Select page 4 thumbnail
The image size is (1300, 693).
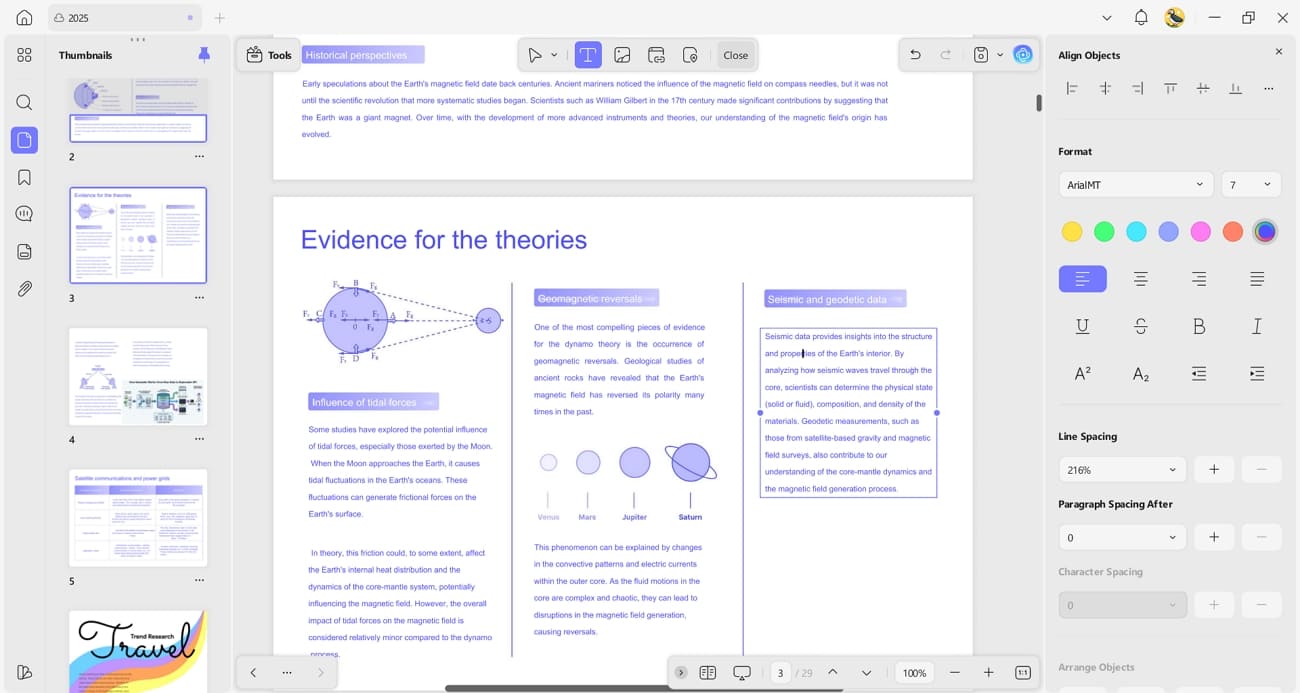pyautogui.click(x=138, y=377)
